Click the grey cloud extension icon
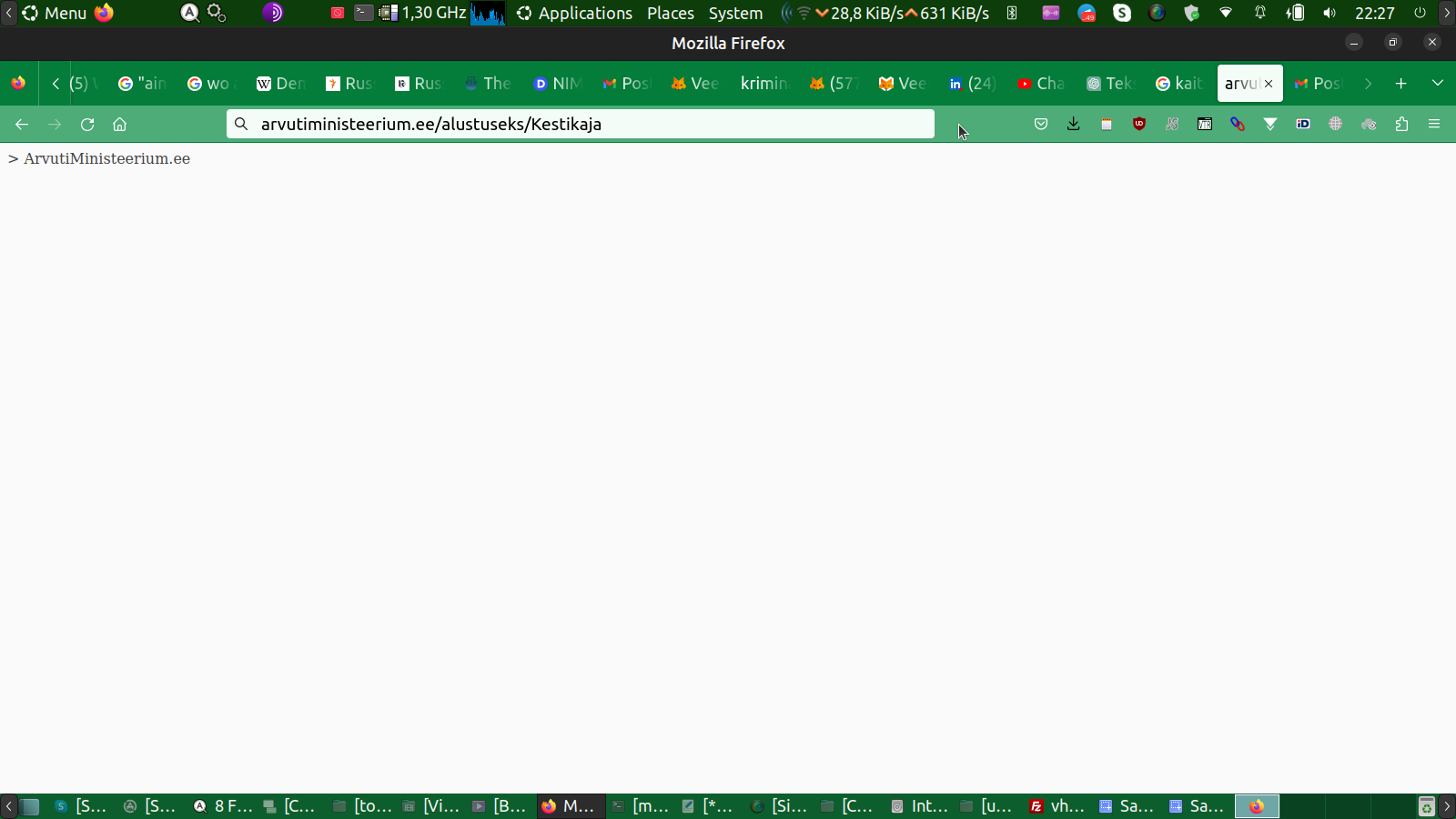Screen dimensions: 1456x819 pos(1369,125)
